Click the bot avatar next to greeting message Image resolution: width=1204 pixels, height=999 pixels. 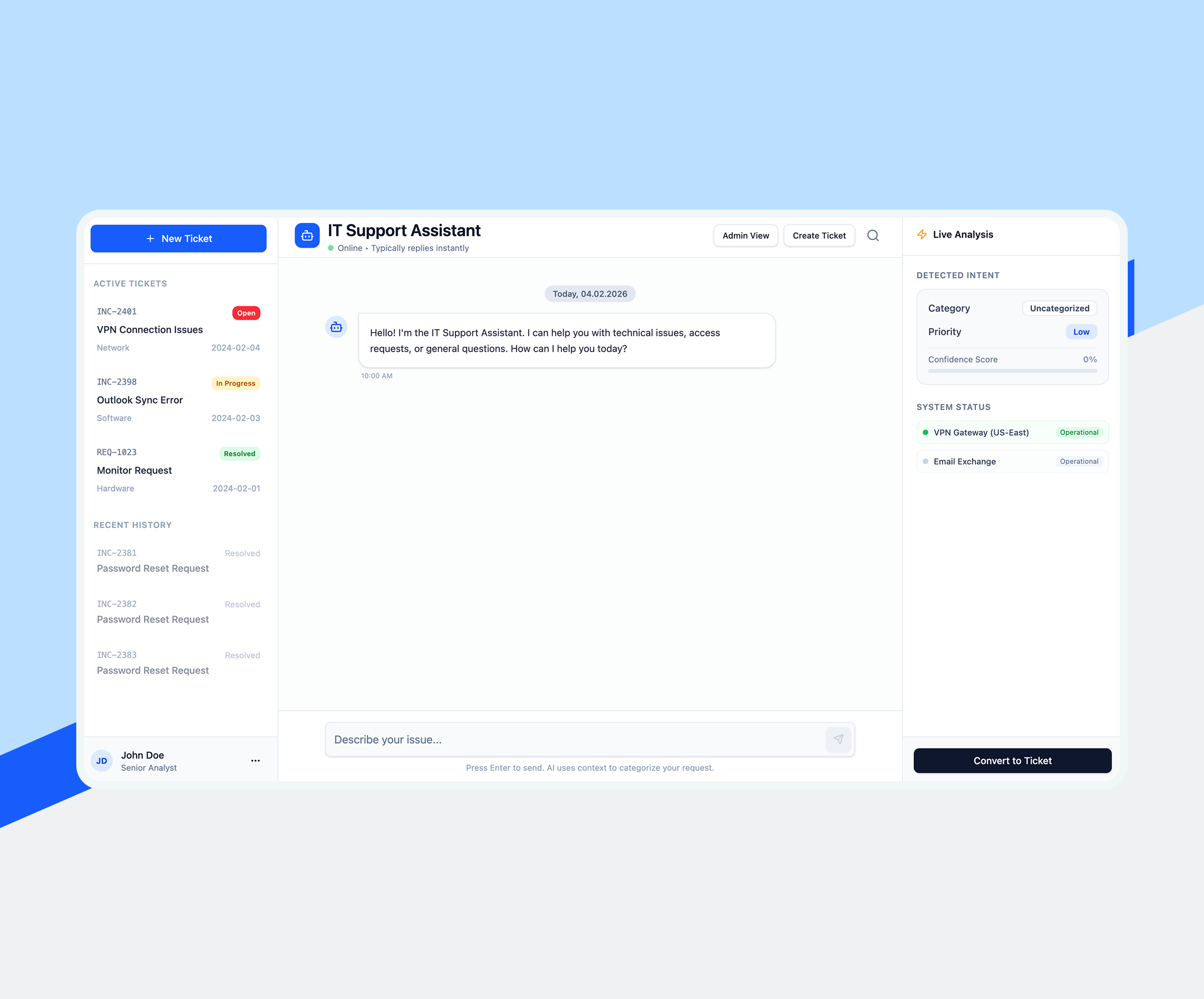(x=336, y=327)
